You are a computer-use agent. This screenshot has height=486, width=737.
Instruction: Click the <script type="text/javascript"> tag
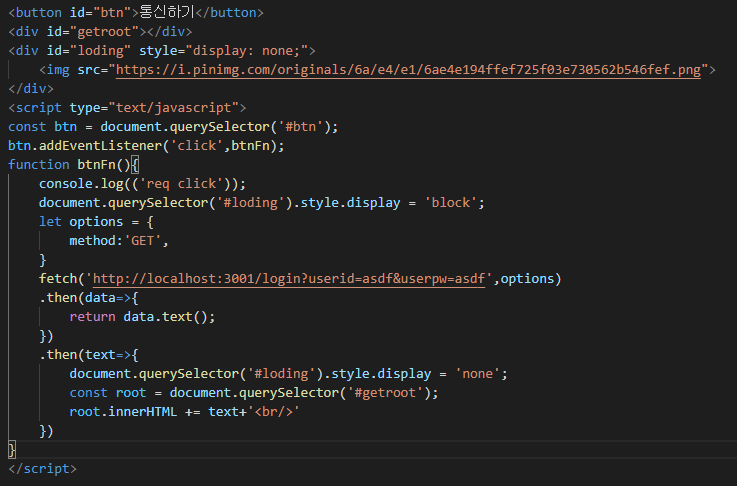tap(127, 108)
